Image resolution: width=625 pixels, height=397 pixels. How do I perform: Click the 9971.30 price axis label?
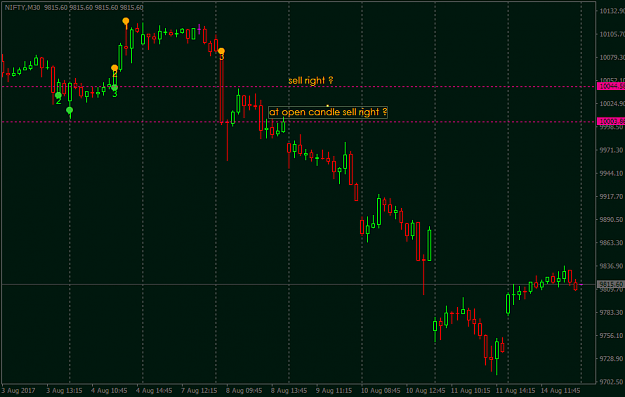pos(612,150)
